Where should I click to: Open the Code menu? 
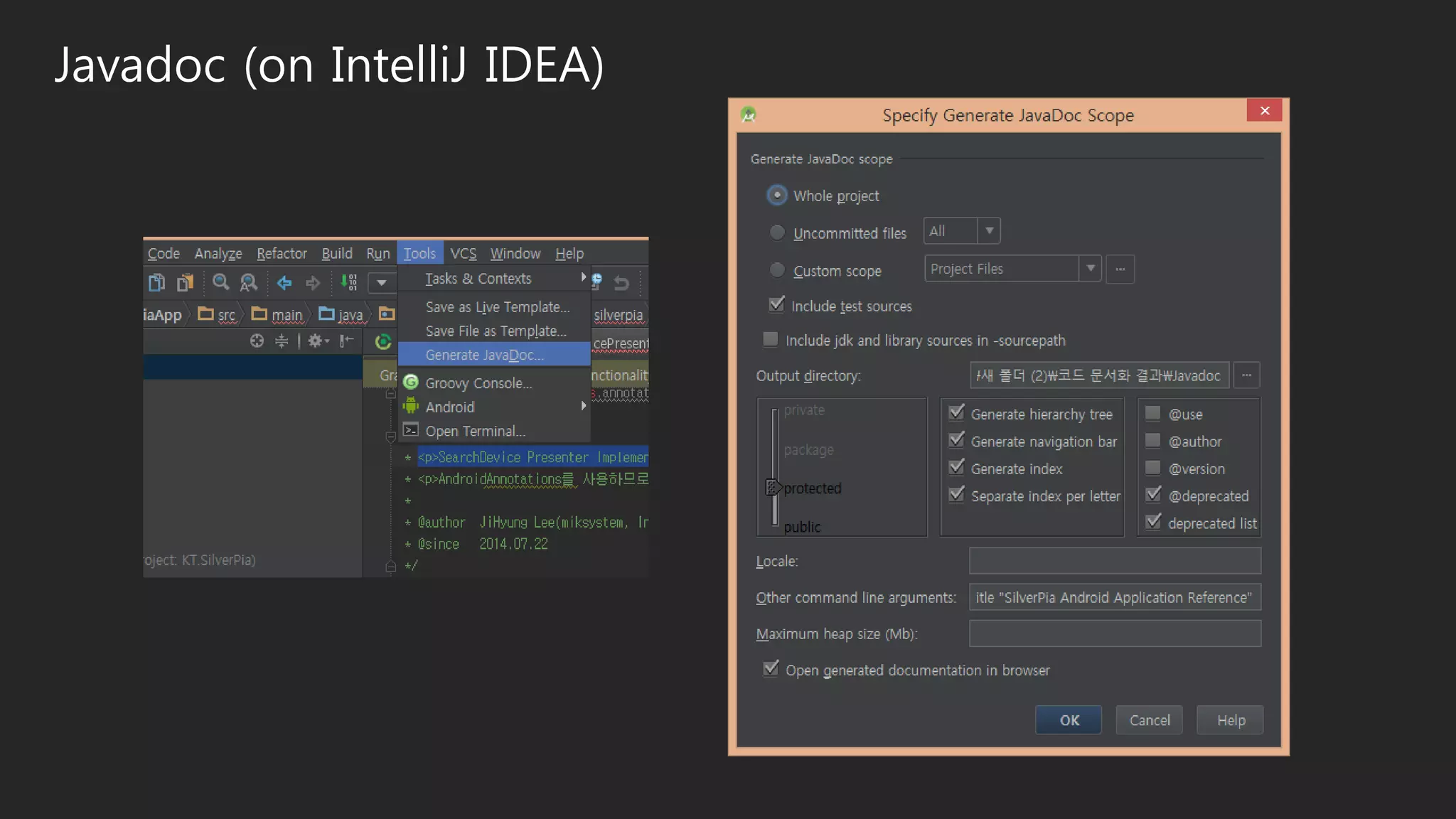pyautogui.click(x=164, y=253)
